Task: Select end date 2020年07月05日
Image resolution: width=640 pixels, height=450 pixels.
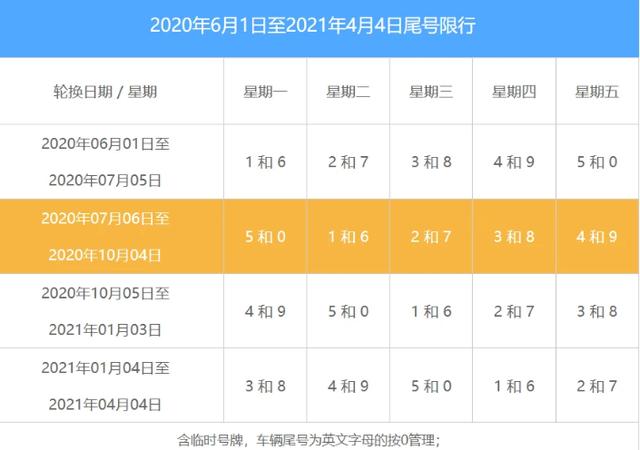Action: [x=105, y=180]
